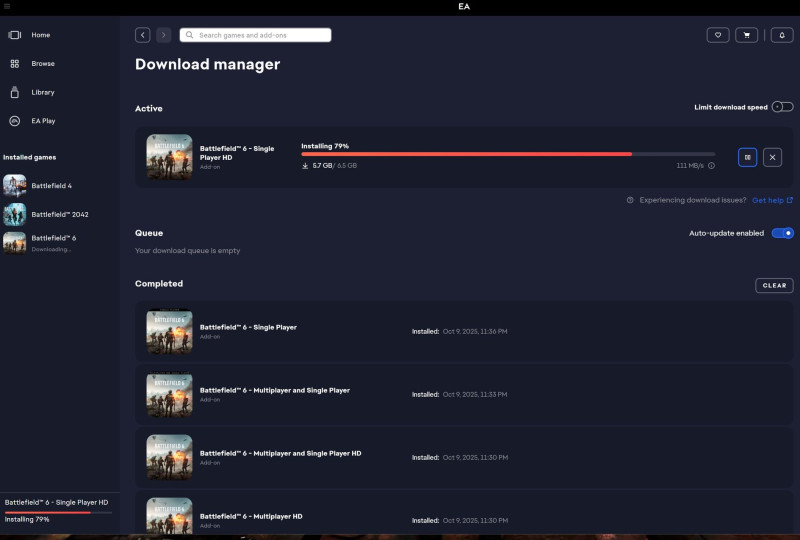Click the Multiplayer and Single Player HD thumbnail
The image size is (800, 540).
click(x=169, y=457)
